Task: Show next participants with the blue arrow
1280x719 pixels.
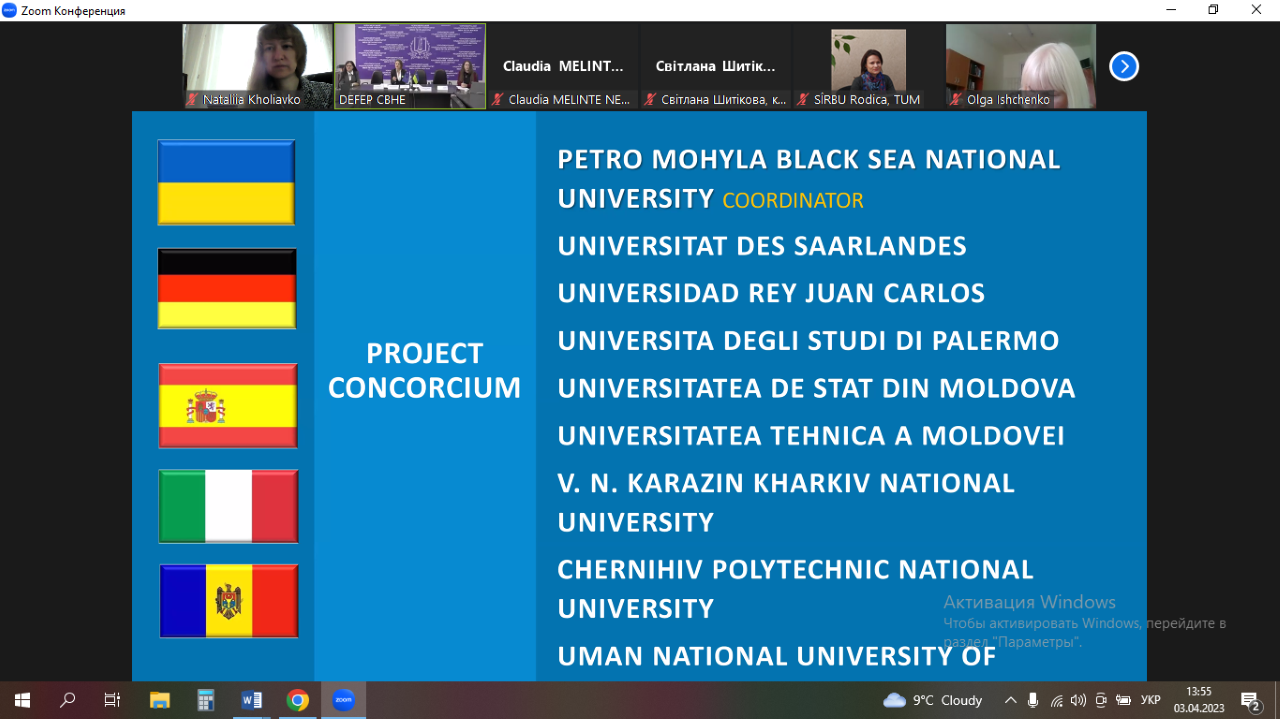Action: (x=1124, y=67)
